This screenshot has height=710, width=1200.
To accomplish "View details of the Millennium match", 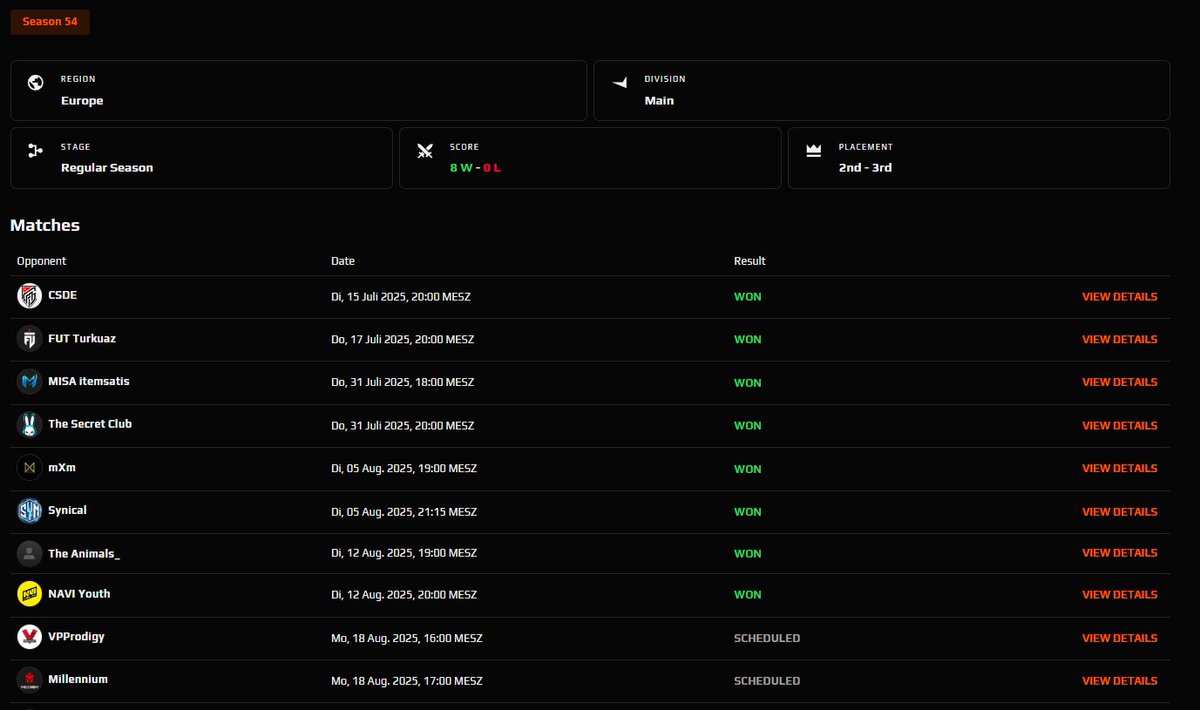I will pyautogui.click(x=1119, y=681).
